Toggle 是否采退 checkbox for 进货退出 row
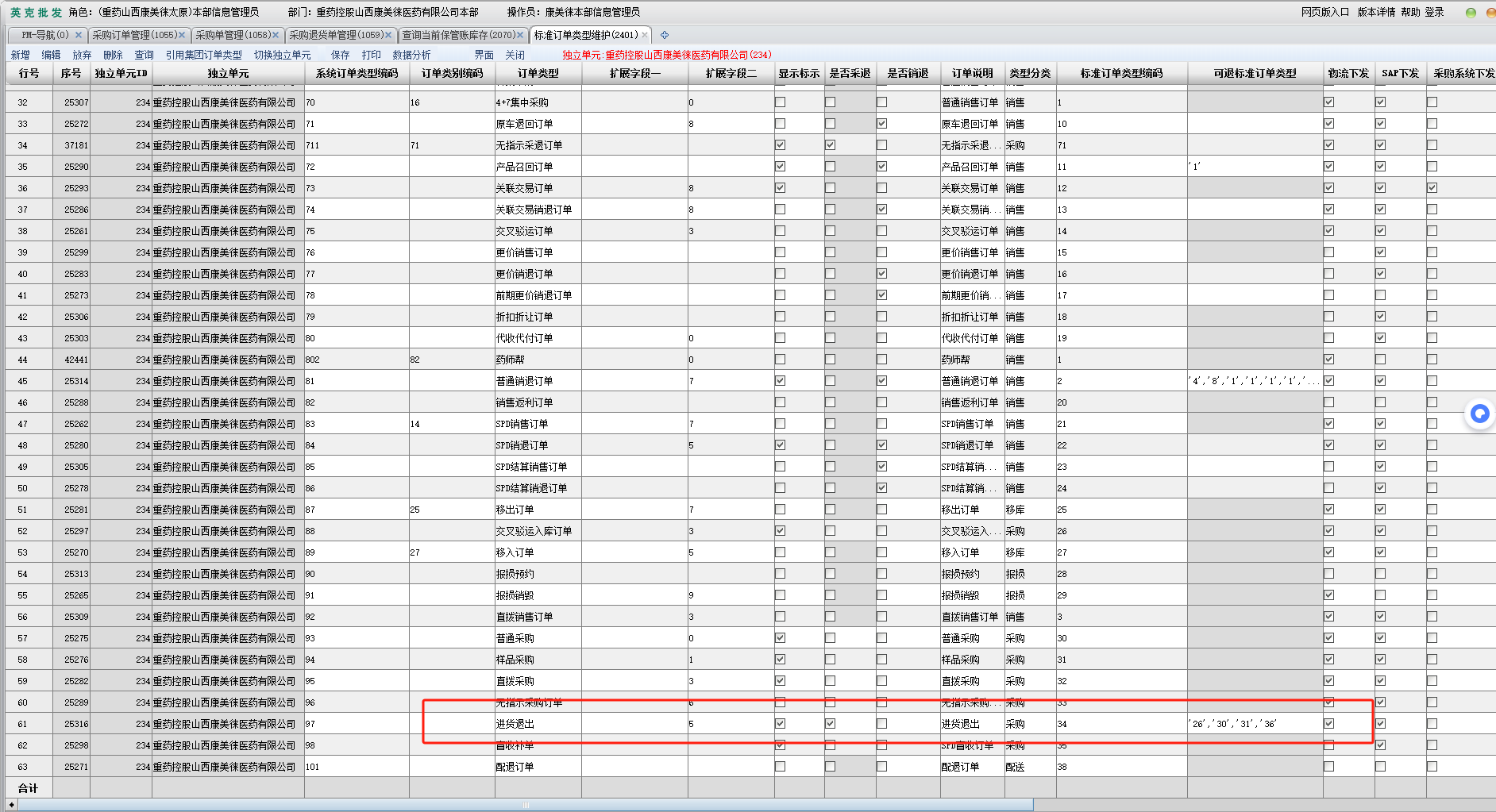The width and height of the screenshot is (1496, 812). point(830,724)
